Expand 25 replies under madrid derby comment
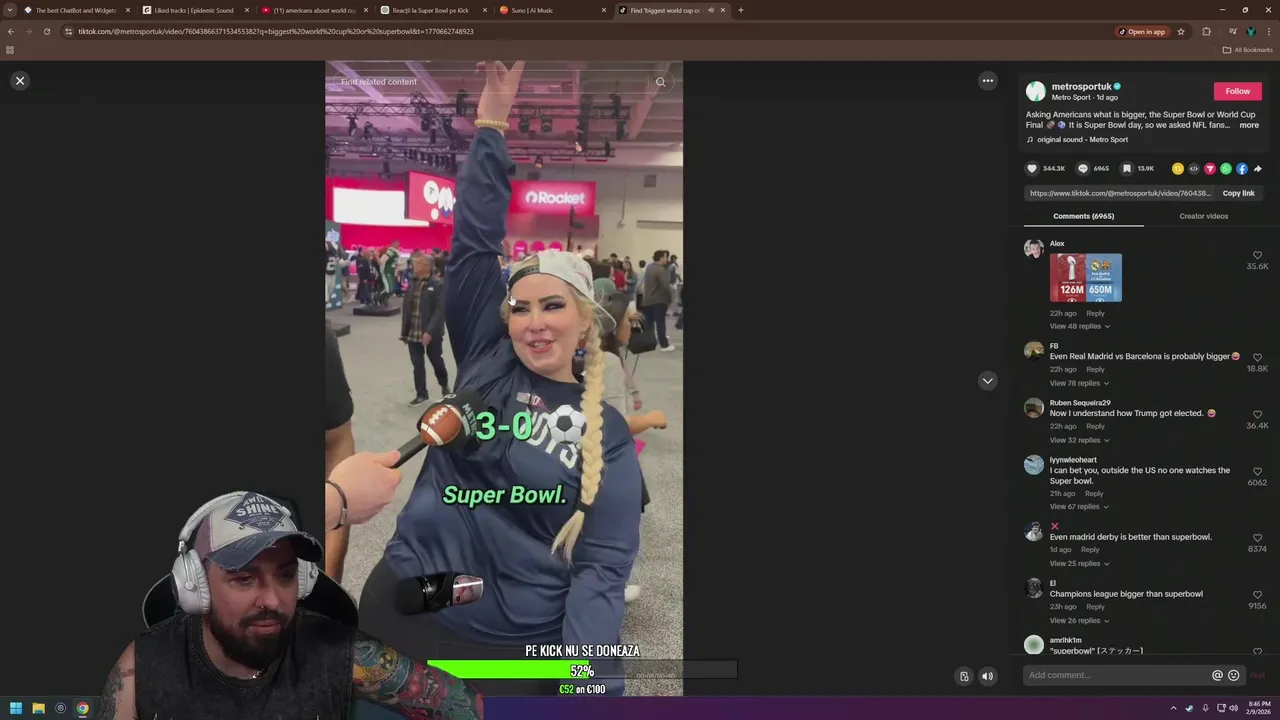This screenshot has width=1280, height=720. click(1079, 564)
